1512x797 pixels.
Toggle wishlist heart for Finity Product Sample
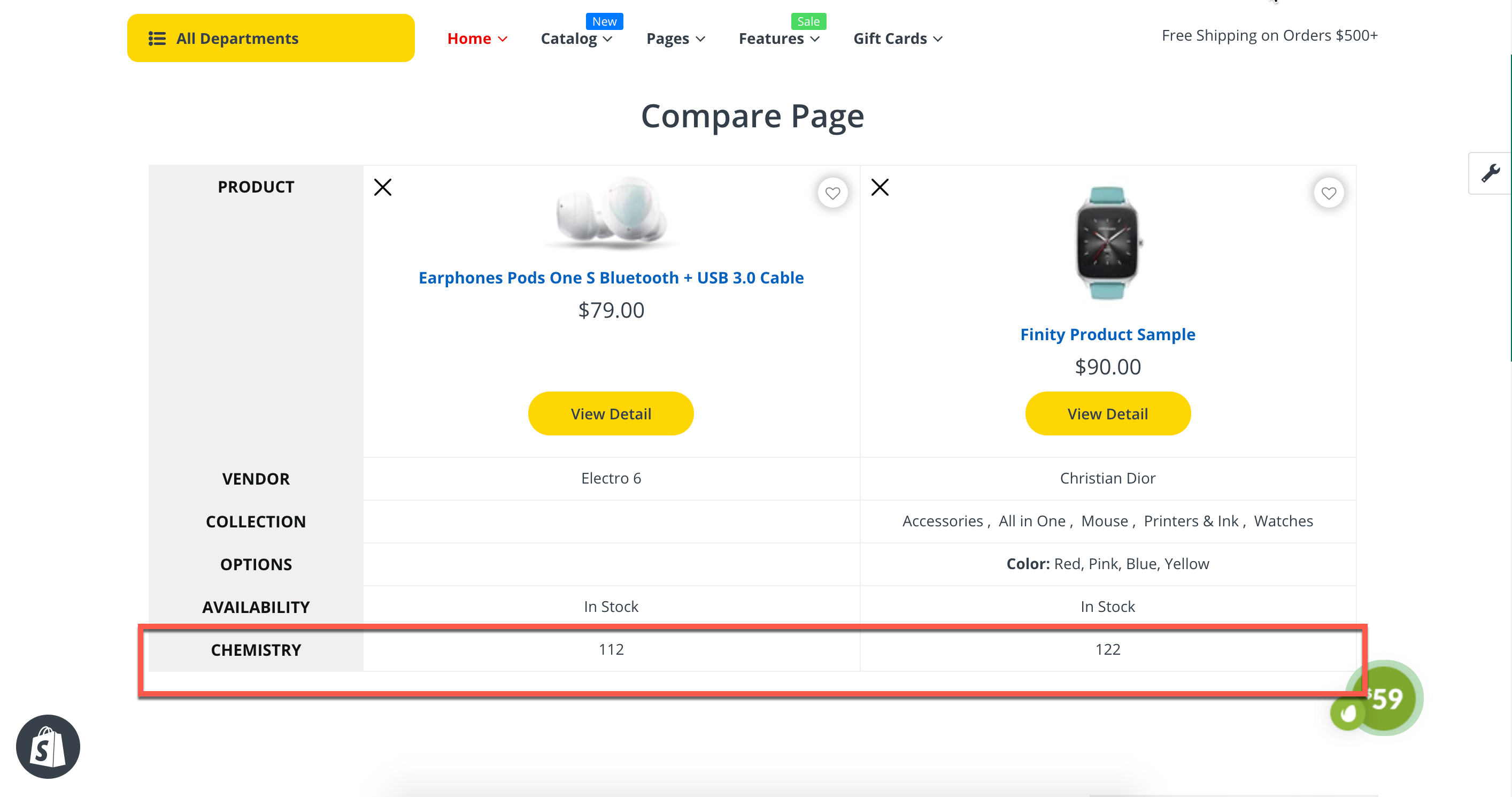click(x=1328, y=193)
